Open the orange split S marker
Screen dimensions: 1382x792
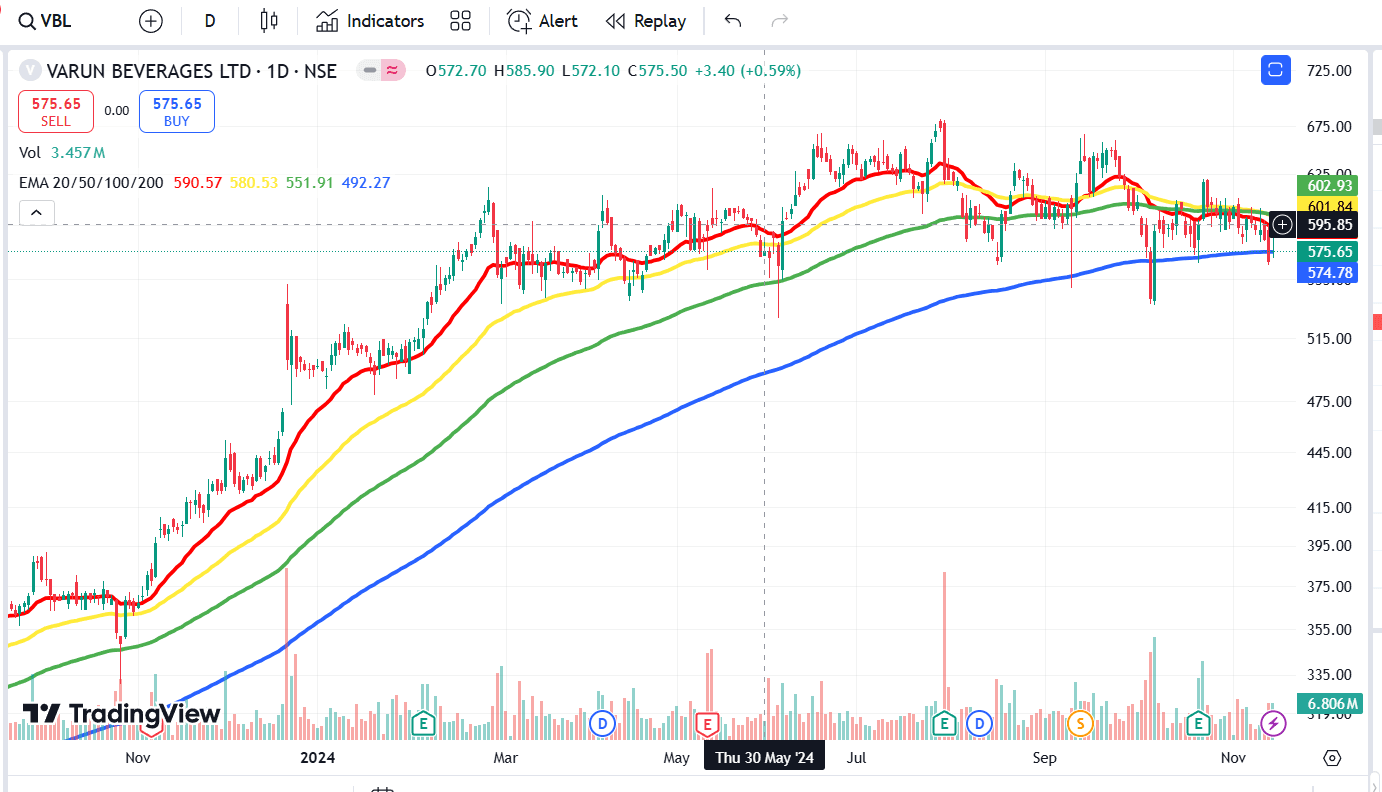[1080, 723]
